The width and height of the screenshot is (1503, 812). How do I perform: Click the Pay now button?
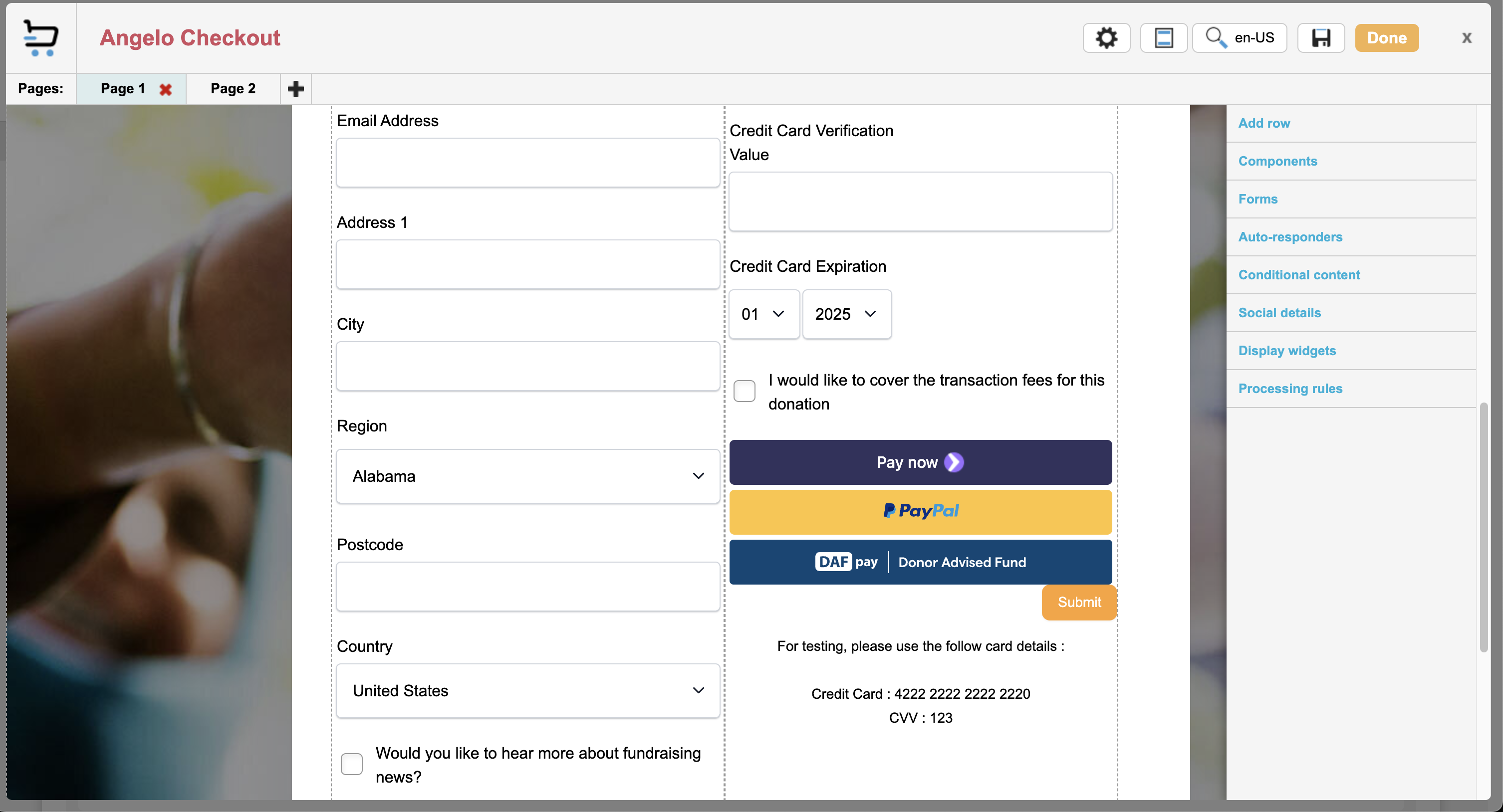pos(921,462)
